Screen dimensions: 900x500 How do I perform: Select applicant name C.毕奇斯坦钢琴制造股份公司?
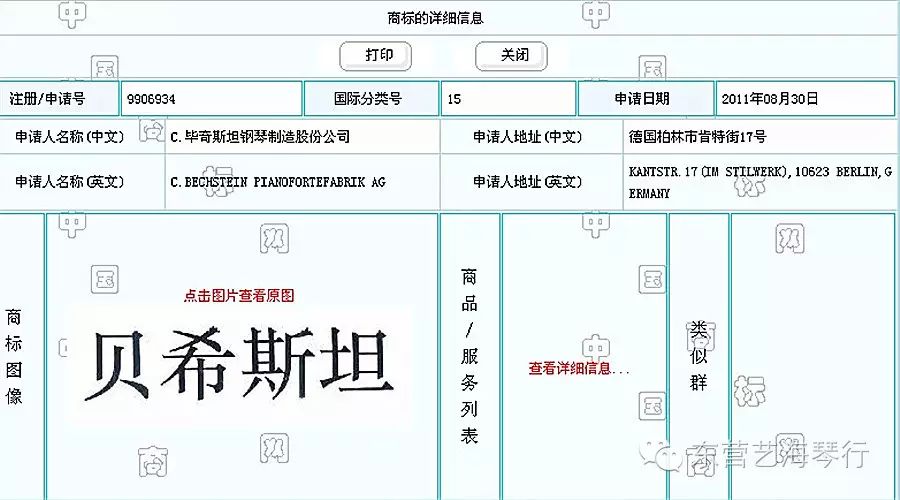pos(260,137)
